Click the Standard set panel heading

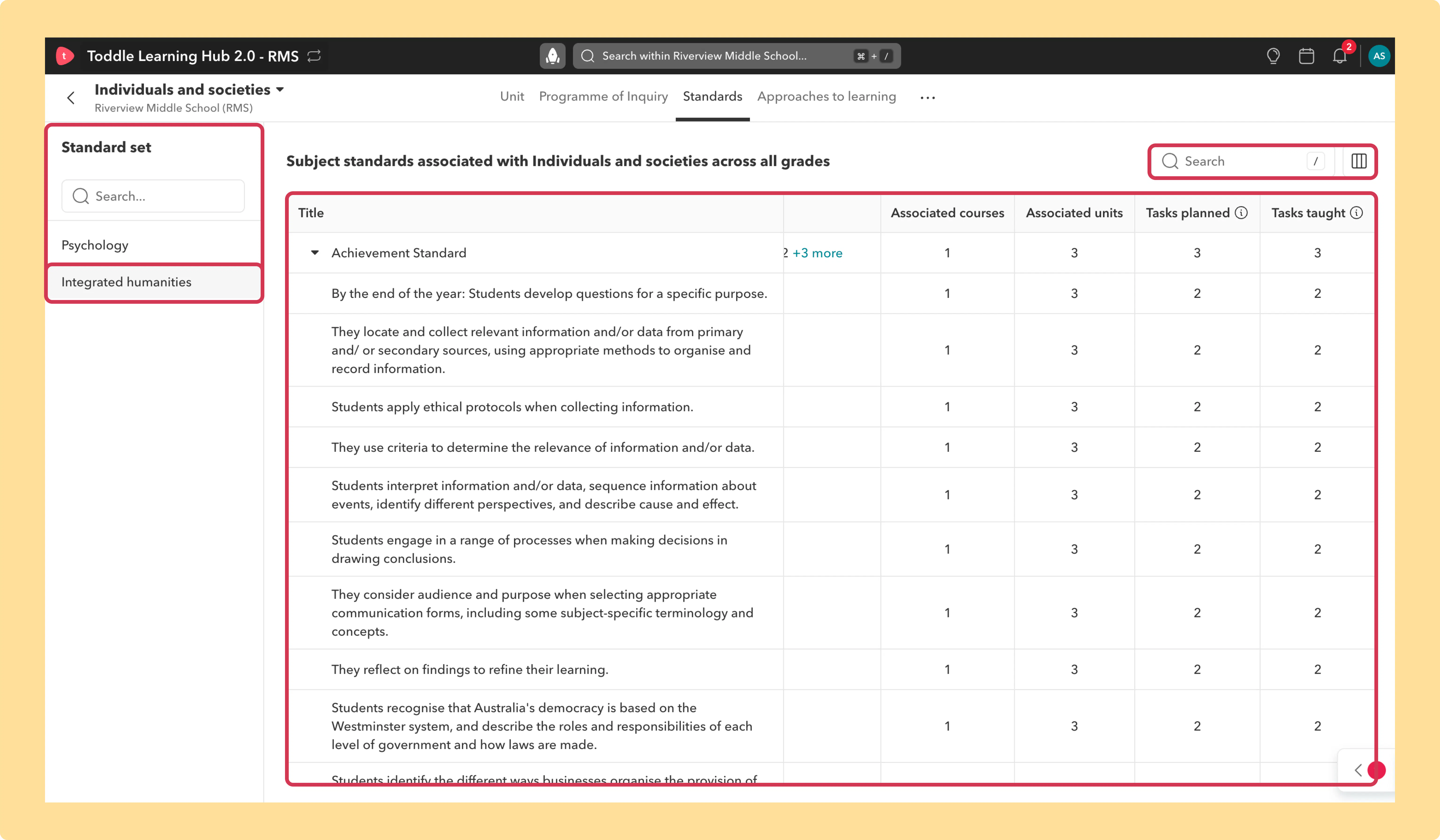pos(106,147)
